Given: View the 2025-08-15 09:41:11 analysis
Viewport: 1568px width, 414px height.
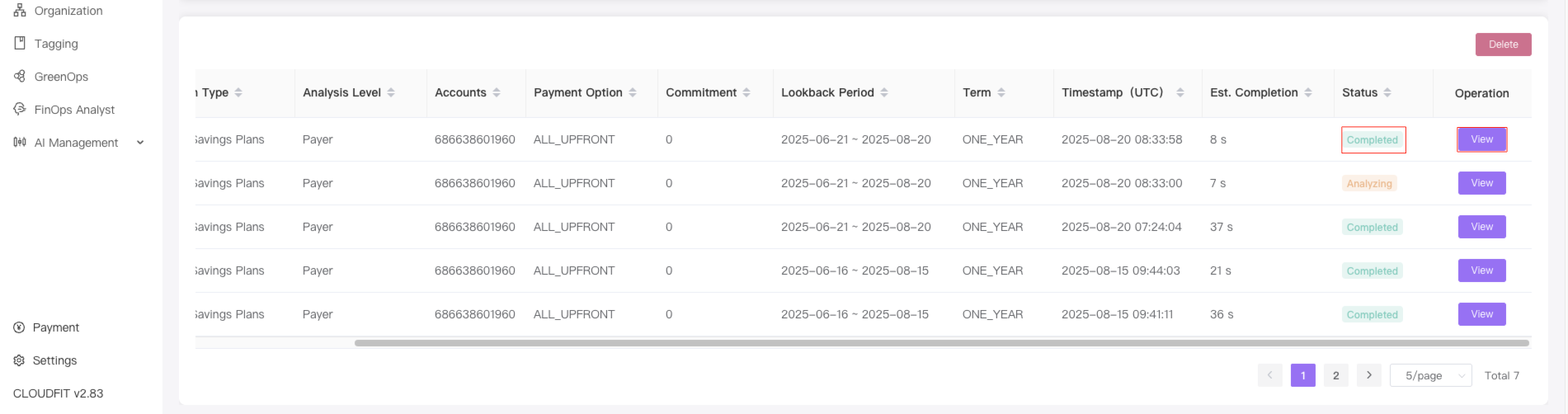Looking at the screenshot, I should [1482, 314].
